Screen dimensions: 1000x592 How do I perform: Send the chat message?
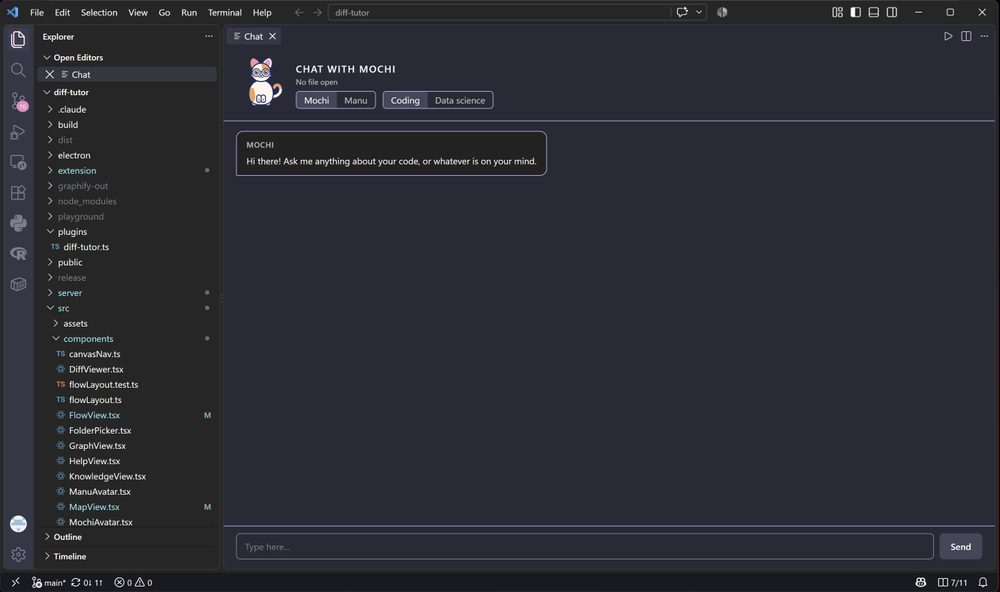coord(960,547)
